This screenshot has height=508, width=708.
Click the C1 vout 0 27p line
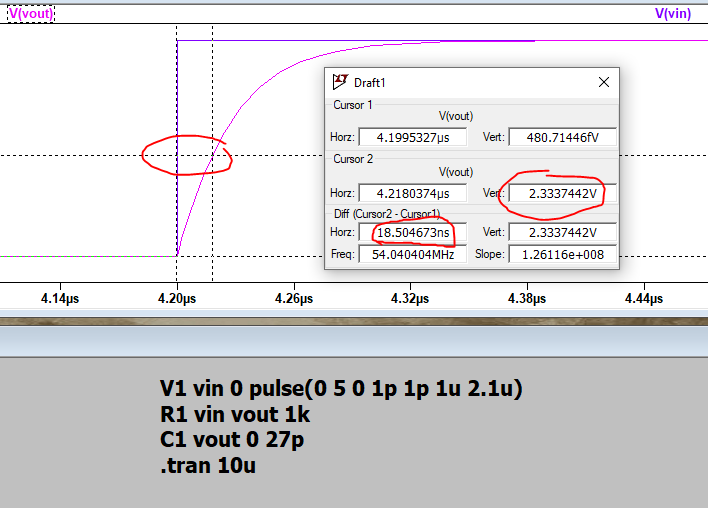(x=232, y=440)
